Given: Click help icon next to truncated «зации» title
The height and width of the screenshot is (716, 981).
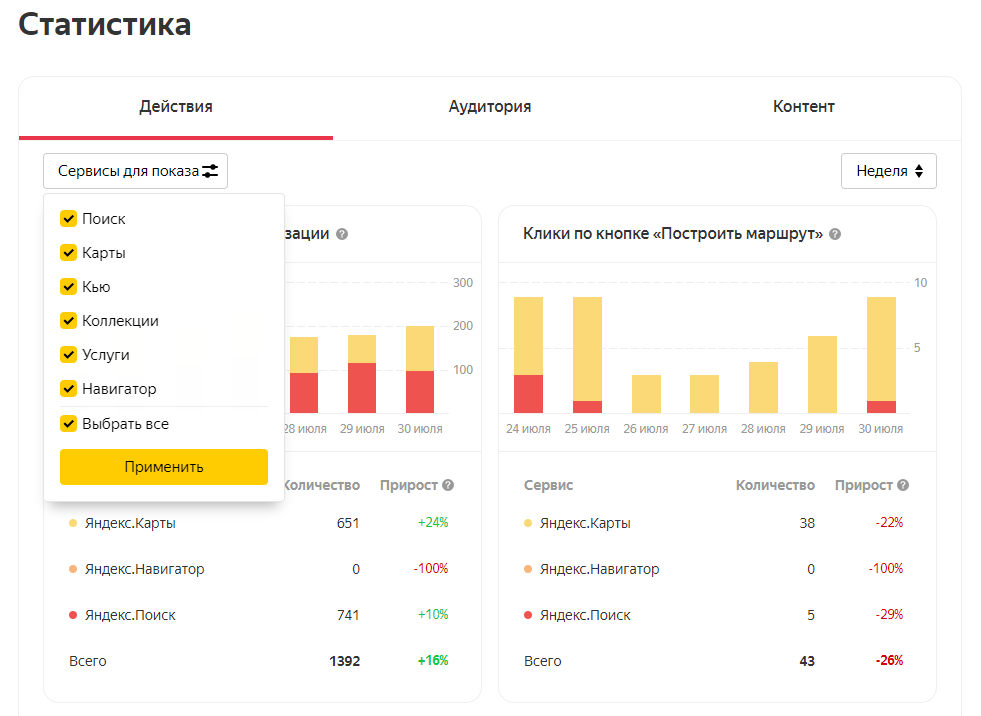Looking at the screenshot, I should 342,234.
